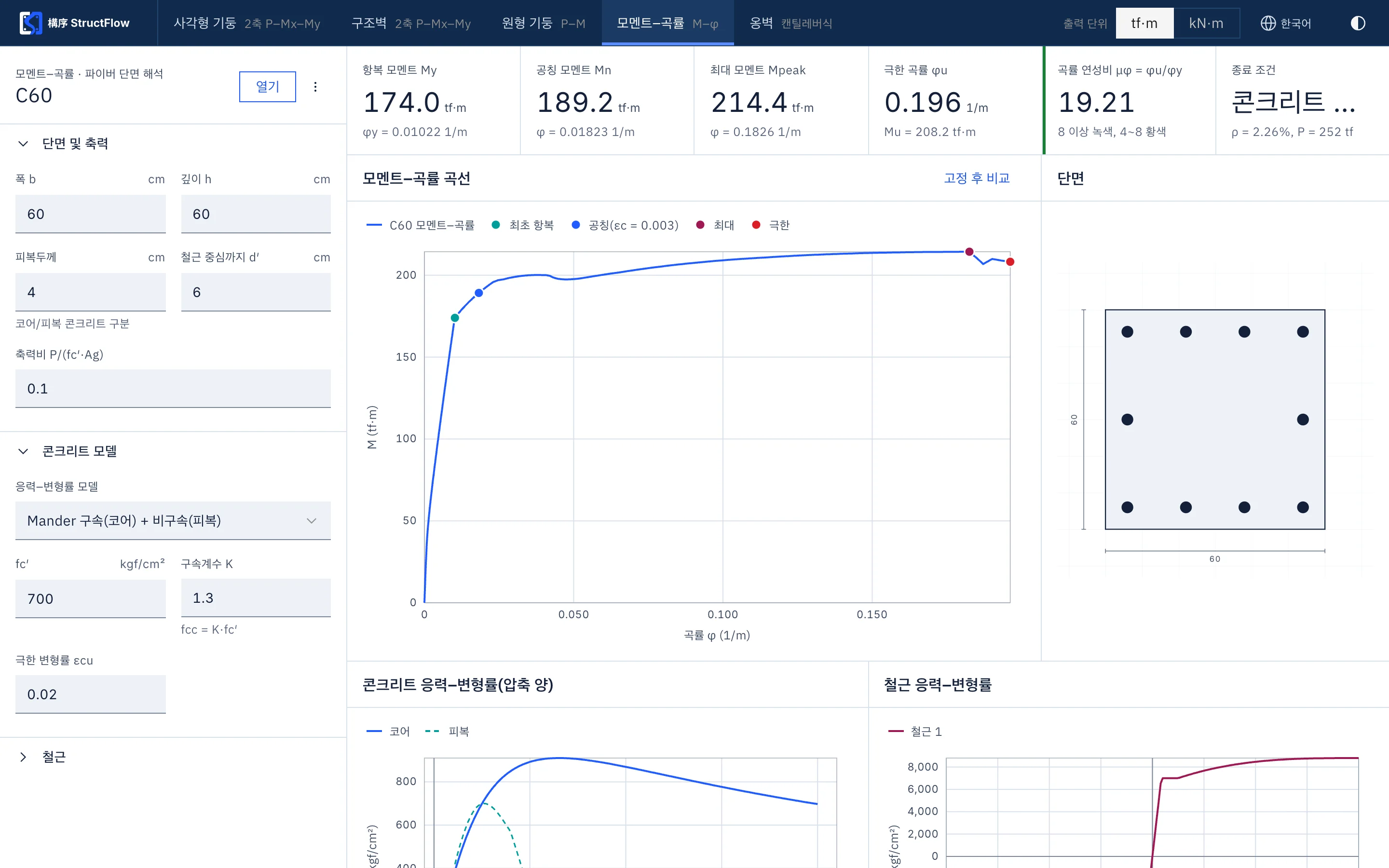Viewport: 1389px width, 868px height.
Task: Toggle the 코어 legend entry
Action: point(388,732)
